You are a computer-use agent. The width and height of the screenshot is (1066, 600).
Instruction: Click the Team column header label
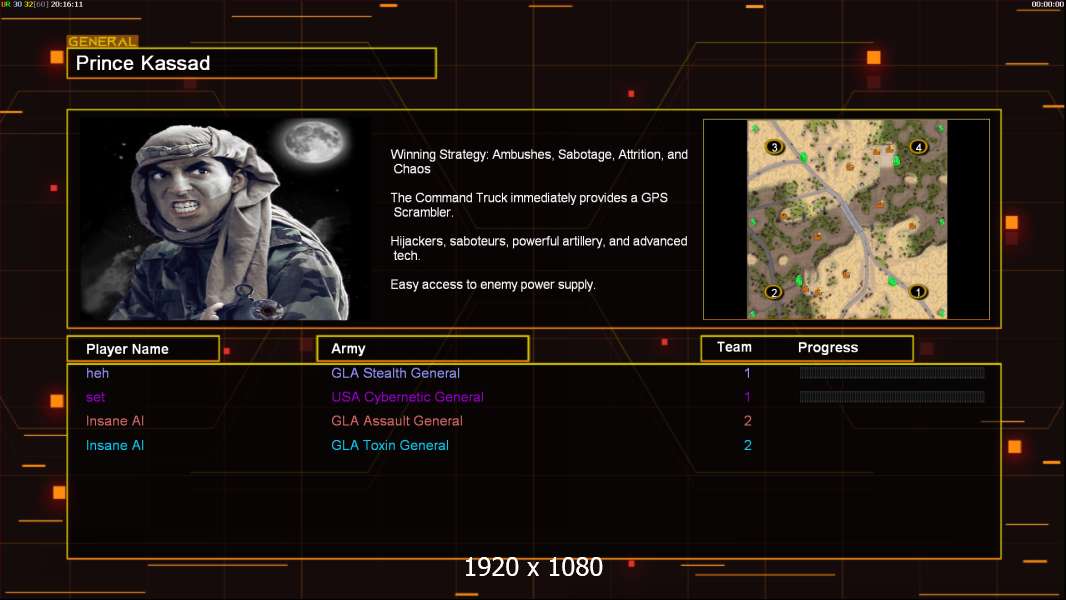[x=734, y=347]
